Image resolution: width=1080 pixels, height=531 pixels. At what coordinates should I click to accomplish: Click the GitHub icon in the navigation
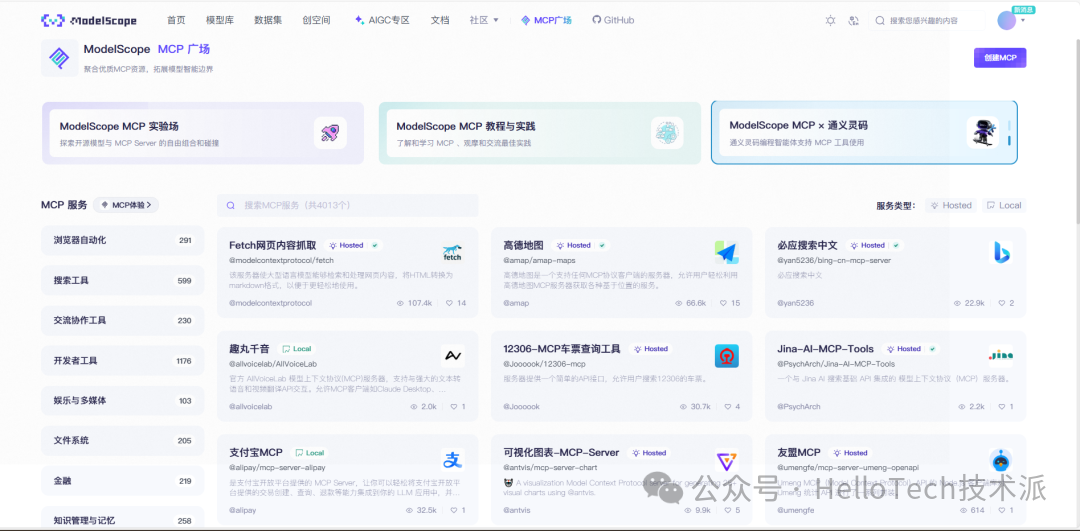click(x=596, y=20)
